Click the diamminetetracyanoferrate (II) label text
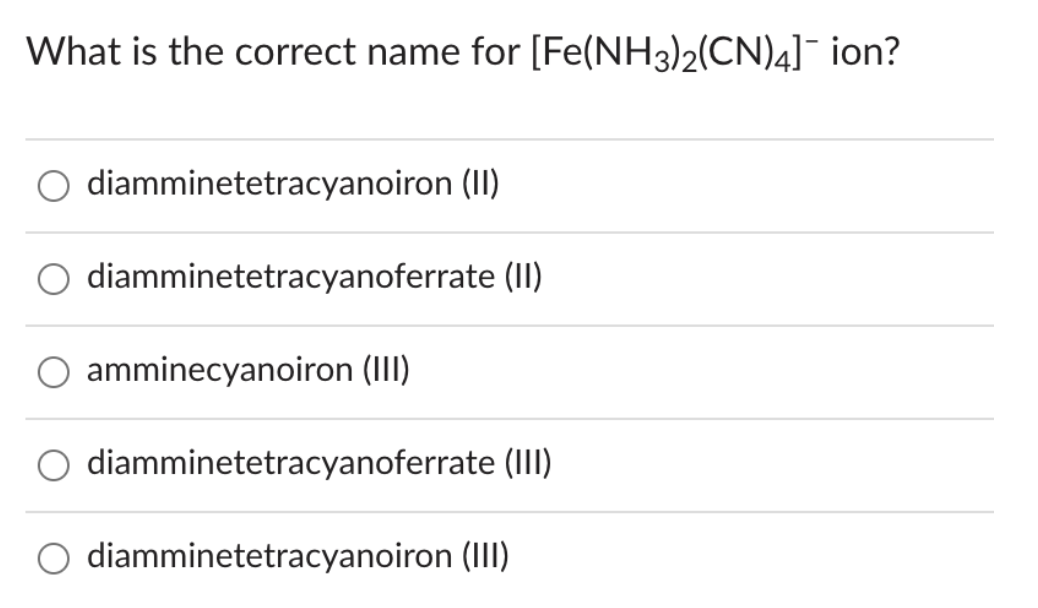This screenshot has height=608, width=1038. [x=314, y=277]
